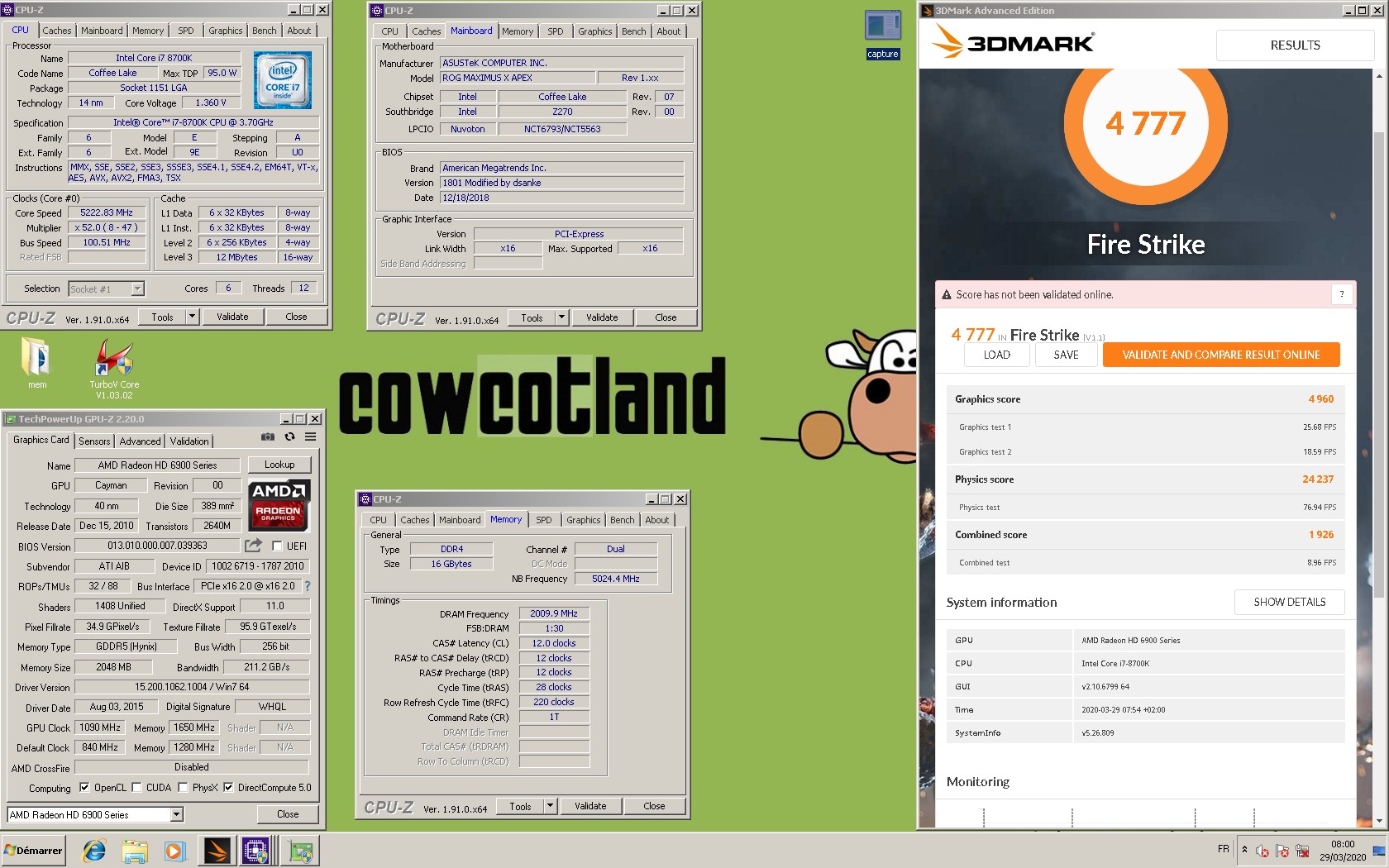
Task: Click the Bus Interface question mark in GPU-Z
Action: pos(308,586)
